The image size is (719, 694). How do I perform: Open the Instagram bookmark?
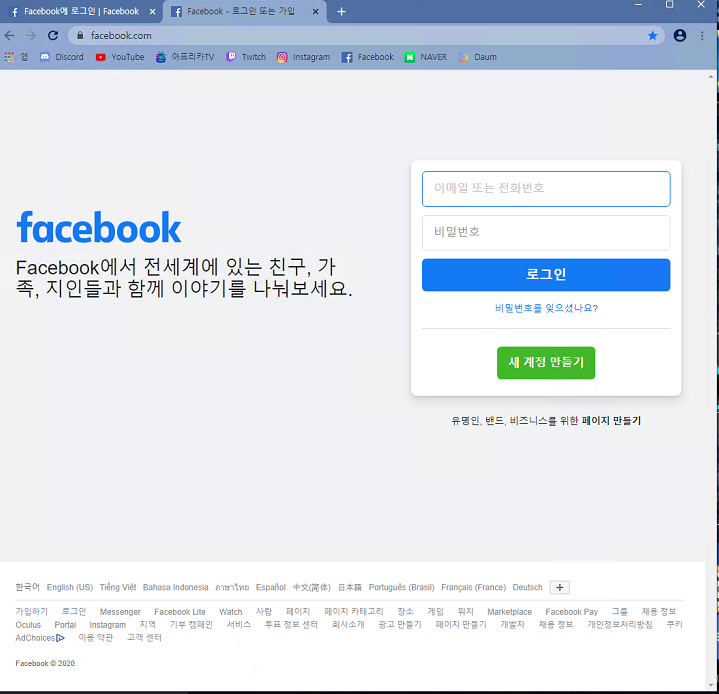pyautogui.click(x=303, y=57)
